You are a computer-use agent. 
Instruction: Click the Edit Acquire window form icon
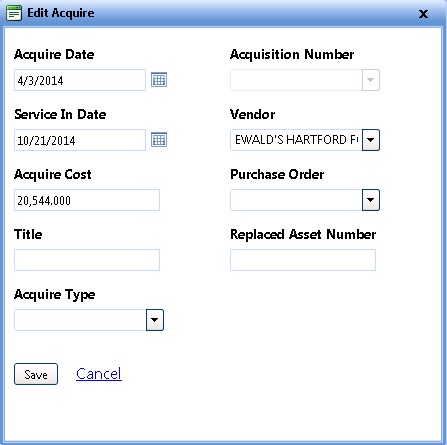(14, 13)
